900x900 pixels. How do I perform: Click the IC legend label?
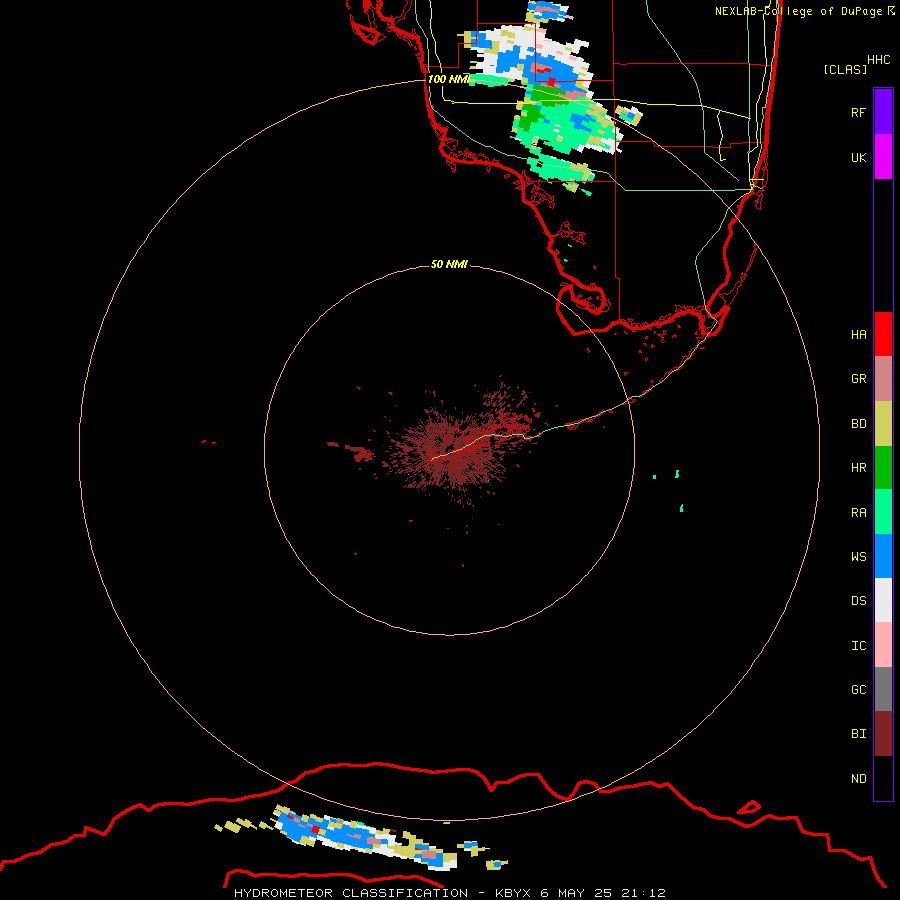(858, 646)
